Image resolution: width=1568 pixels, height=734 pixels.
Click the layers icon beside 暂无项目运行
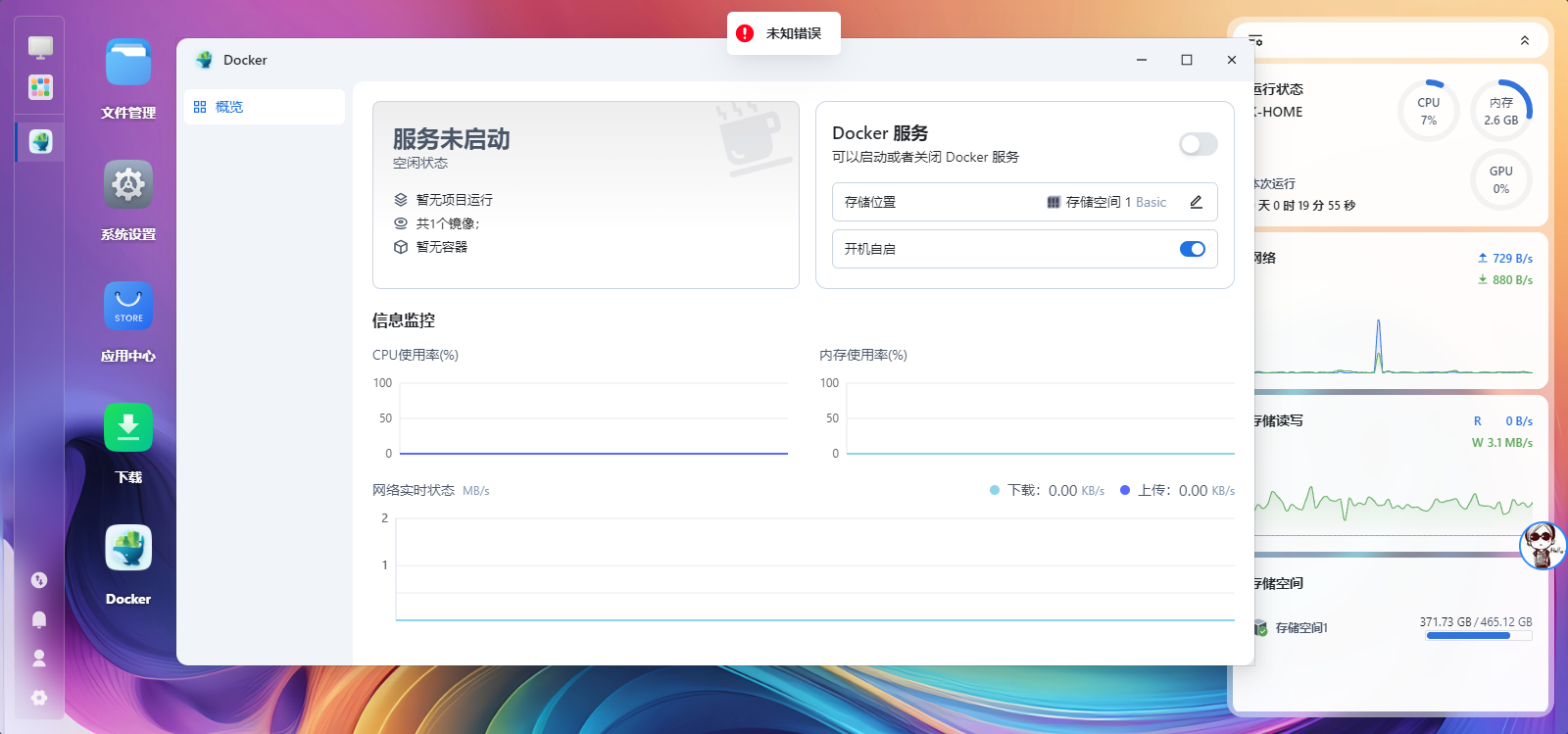(401, 200)
